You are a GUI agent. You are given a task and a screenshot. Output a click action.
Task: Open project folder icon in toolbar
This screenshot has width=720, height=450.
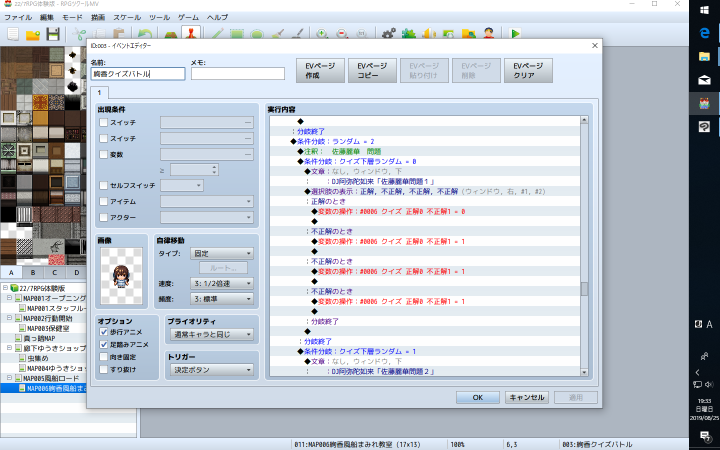click(x=33, y=34)
